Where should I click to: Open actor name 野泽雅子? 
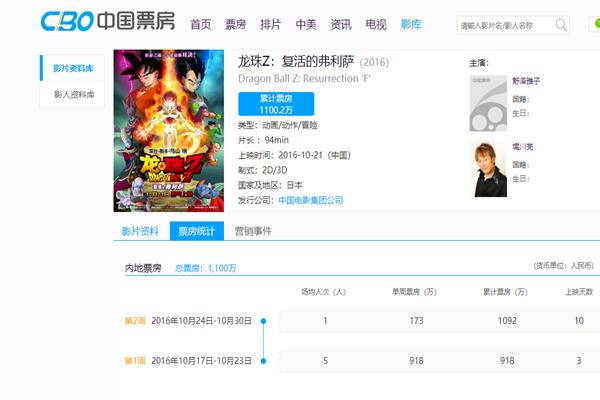point(526,81)
